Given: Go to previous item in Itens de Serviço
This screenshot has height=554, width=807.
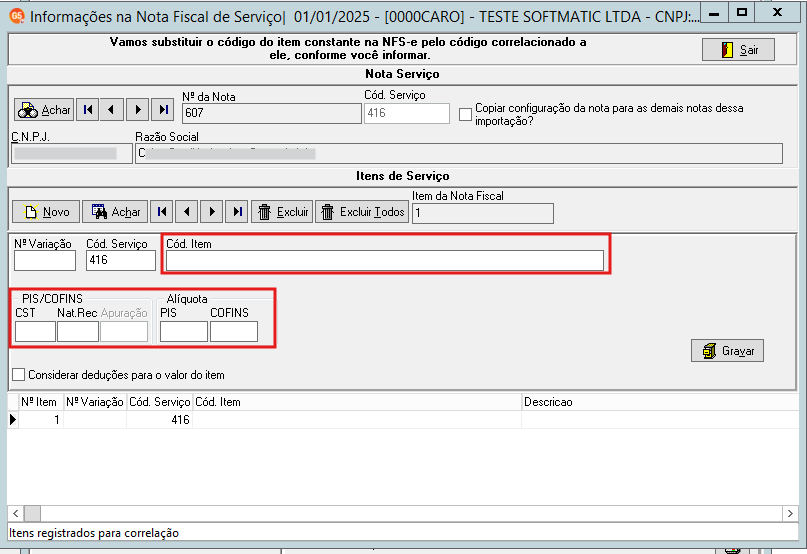Looking at the screenshot, I should 187,212.
